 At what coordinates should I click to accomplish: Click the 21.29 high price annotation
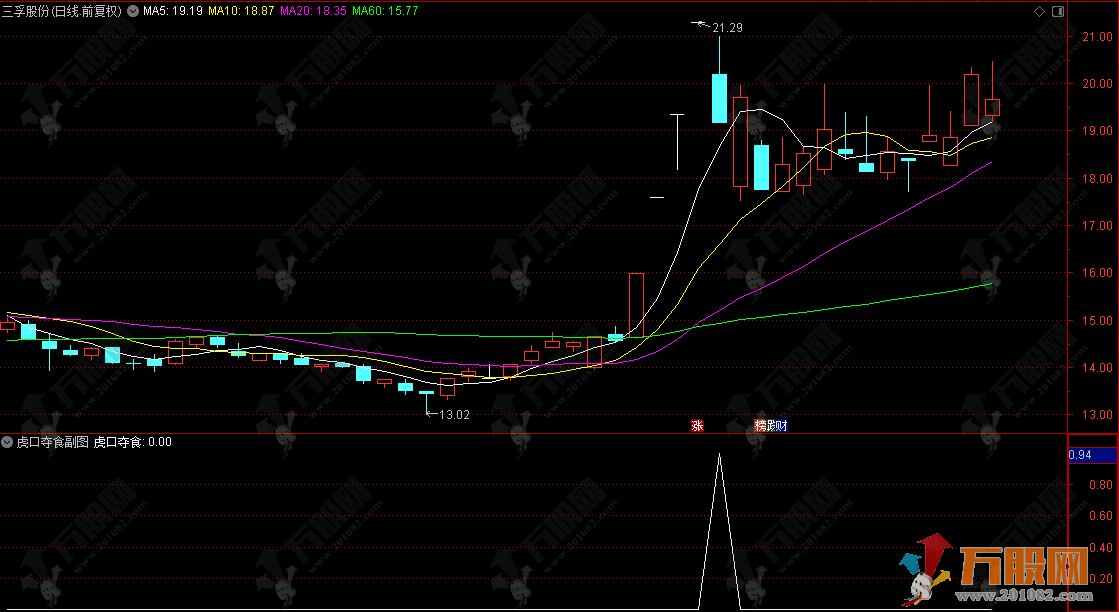point(727,28)
